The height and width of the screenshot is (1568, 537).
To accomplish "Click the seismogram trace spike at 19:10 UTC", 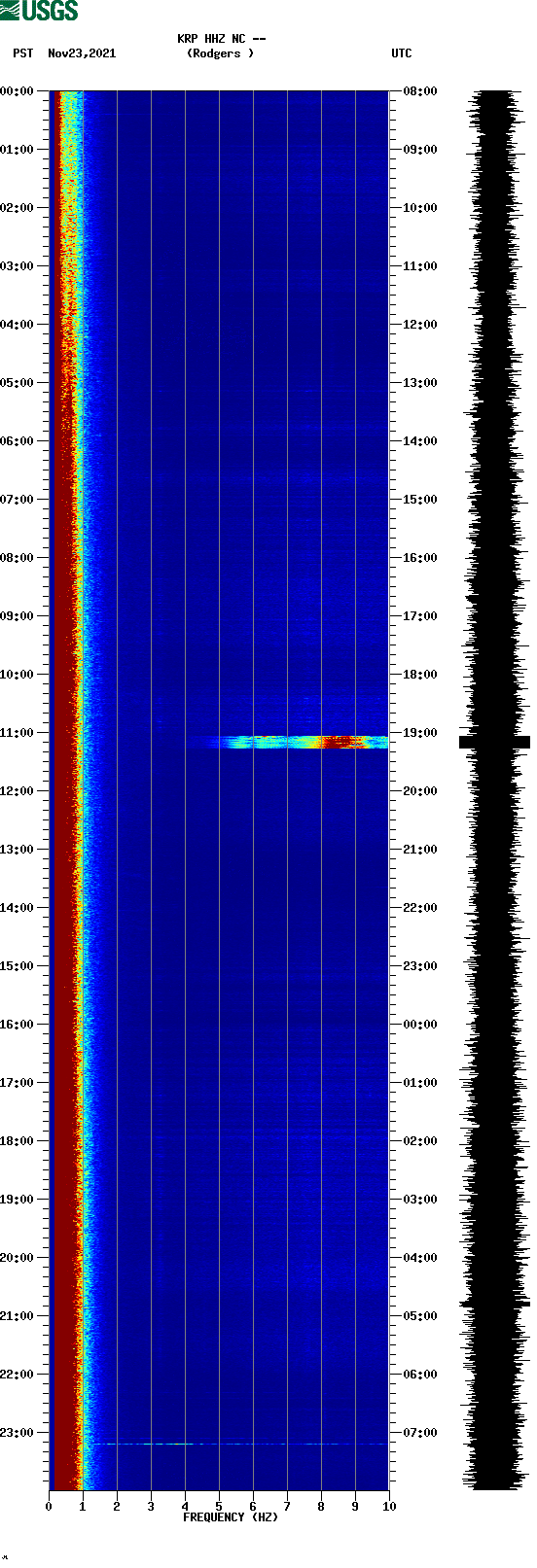I will [x=494, y=742].
